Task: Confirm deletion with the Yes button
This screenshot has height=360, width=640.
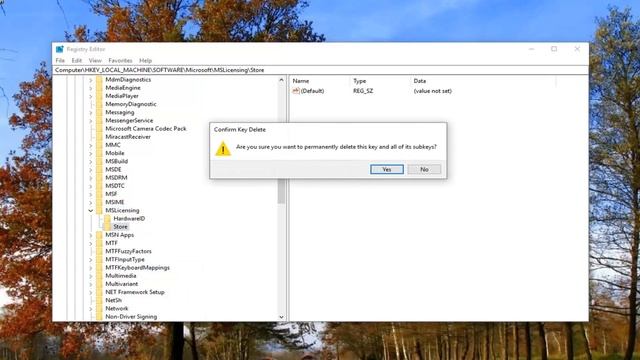Action: (x=387, y=169)
